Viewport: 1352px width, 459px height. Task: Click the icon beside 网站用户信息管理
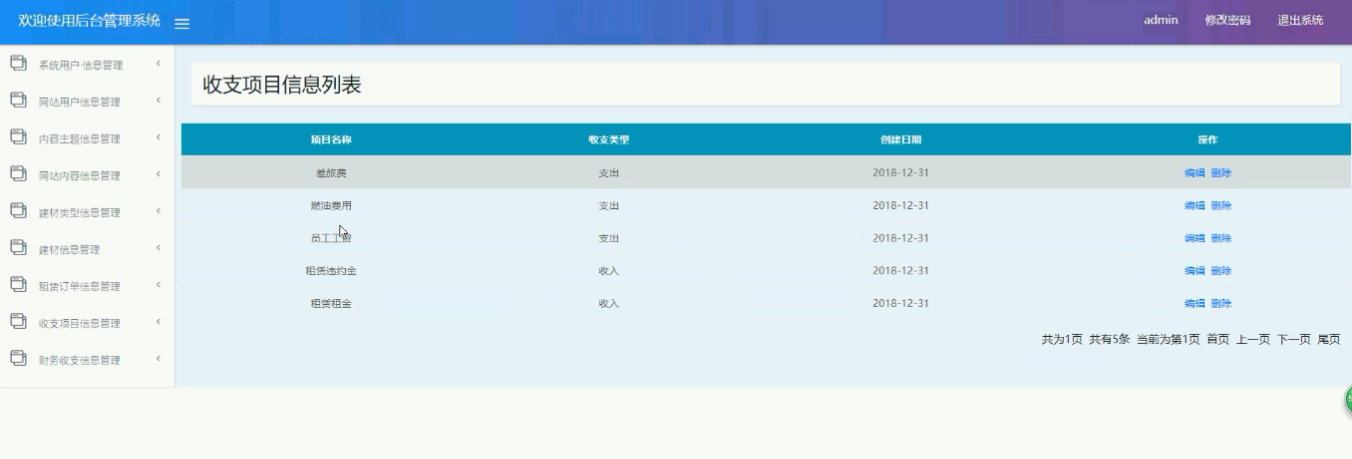(x=17, y=100)
